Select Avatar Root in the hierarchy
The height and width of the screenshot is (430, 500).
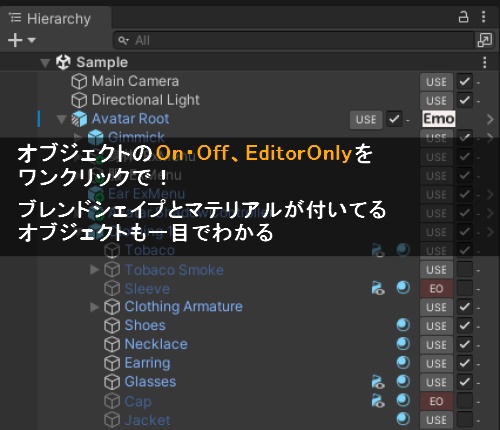[x=130, y=119]
